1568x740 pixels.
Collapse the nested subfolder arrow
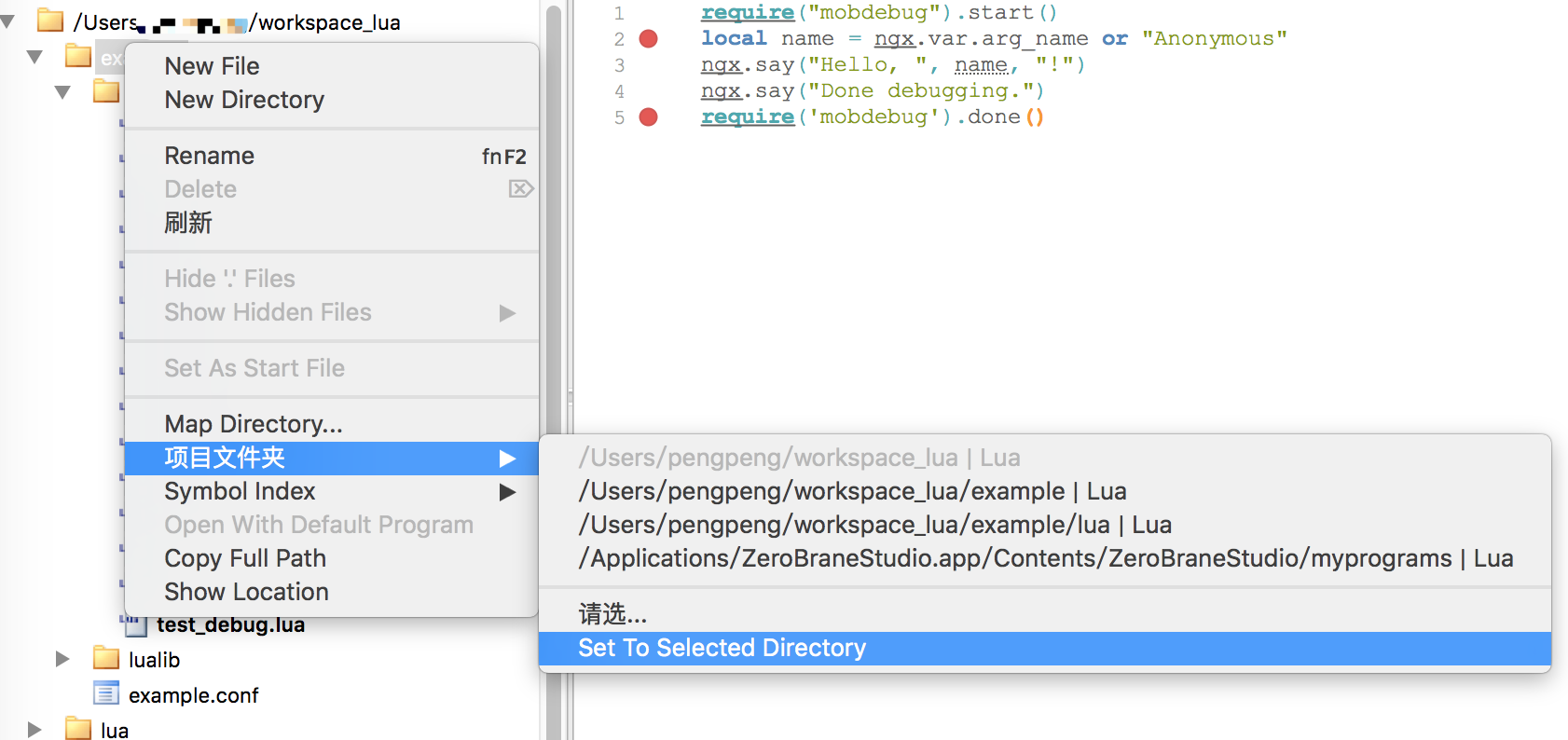click(x=63, y=92)
